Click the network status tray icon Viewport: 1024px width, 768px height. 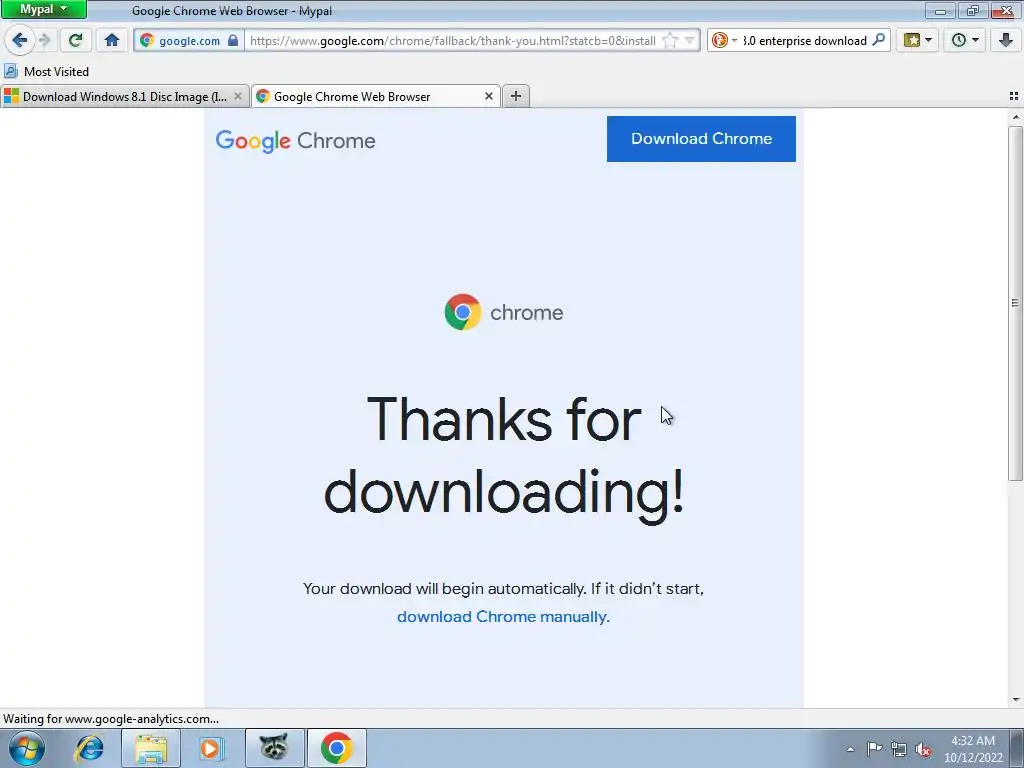click(x=899, y=749)
